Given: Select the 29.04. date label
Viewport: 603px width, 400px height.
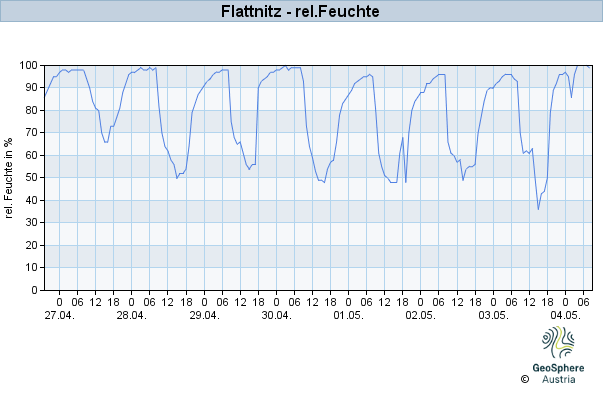Looking at the screenshot, I should pos(204,315).
